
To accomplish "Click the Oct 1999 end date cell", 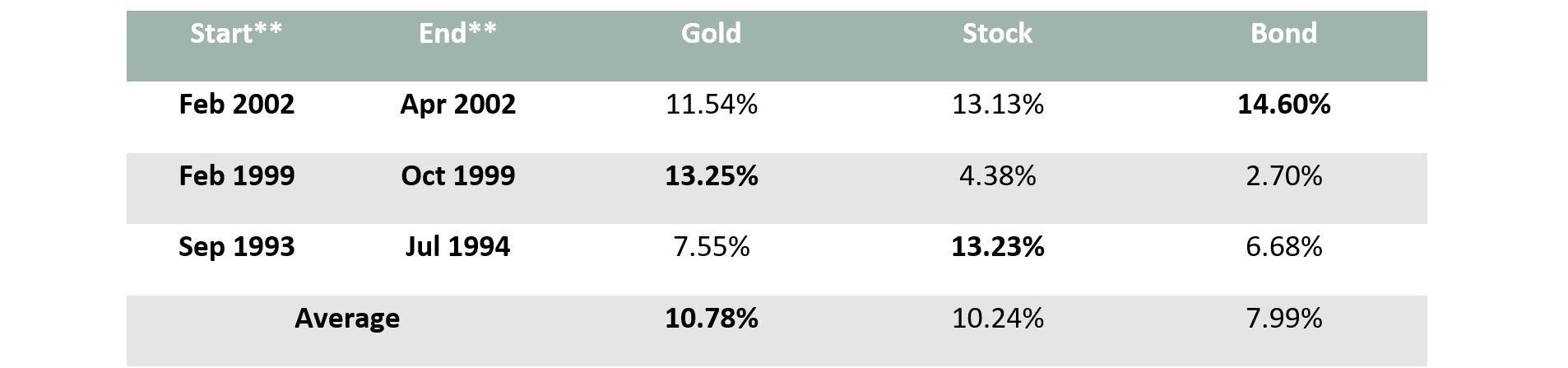I will tap(457, 176).
